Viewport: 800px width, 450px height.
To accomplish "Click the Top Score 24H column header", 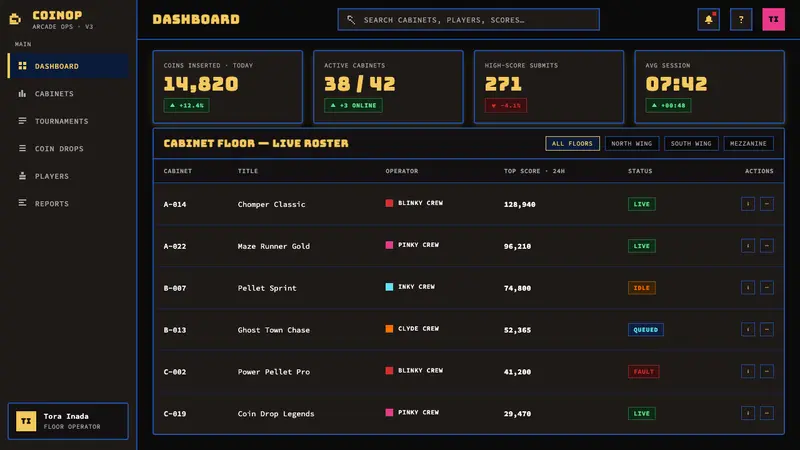I will (534, 171).
